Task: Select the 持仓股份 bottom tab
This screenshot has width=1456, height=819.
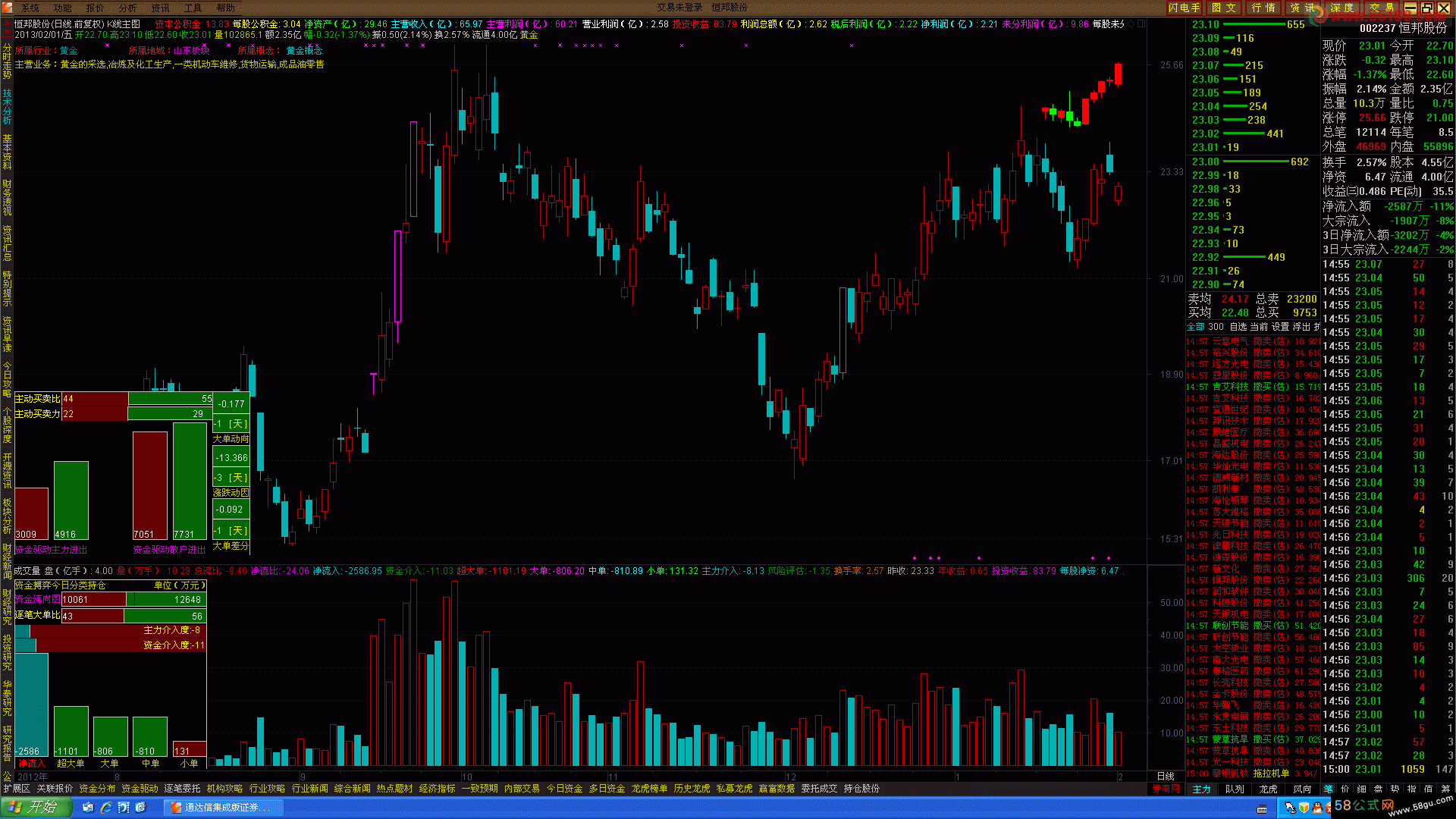Action: 861,789
